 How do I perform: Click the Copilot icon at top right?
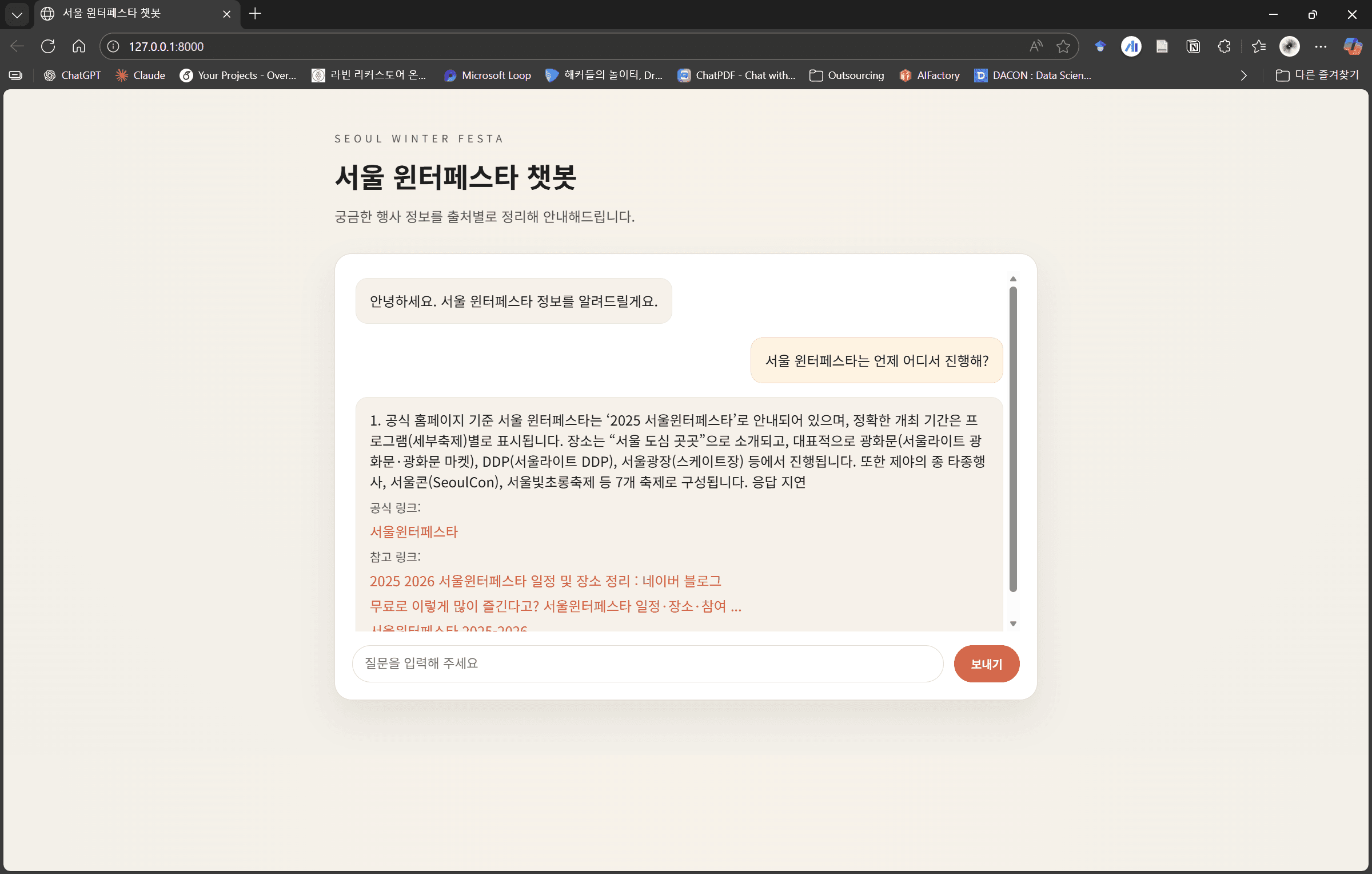coord(1352,46)
